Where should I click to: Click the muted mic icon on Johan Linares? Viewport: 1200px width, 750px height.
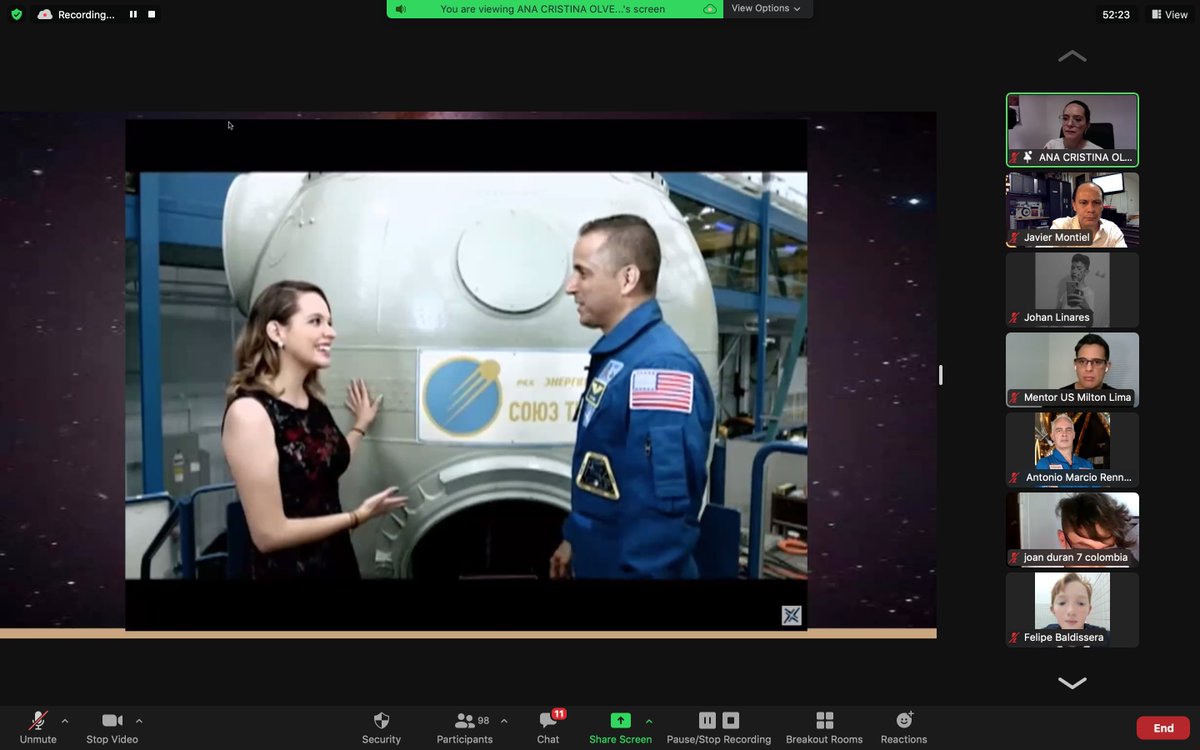tap(1015, 318)
